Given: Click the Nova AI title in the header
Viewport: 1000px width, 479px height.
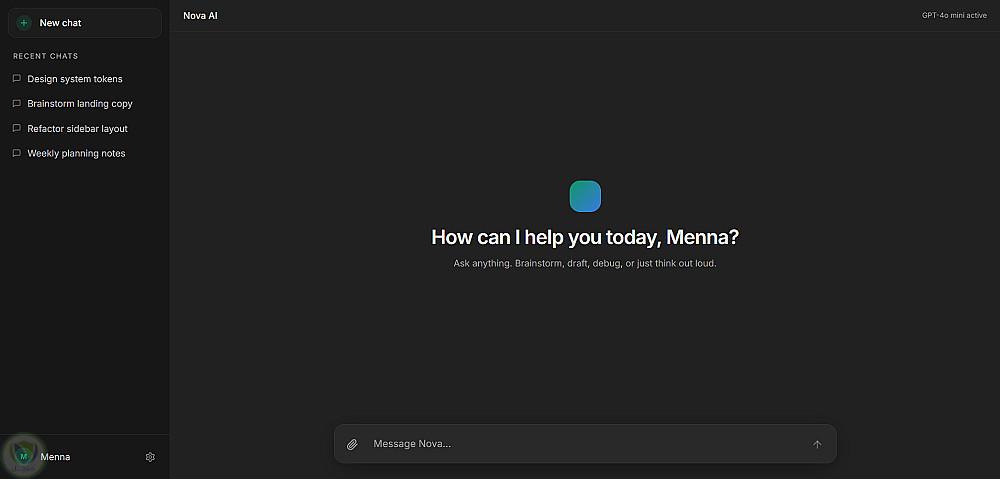Looking at the screenshot, I should point(200,16).
